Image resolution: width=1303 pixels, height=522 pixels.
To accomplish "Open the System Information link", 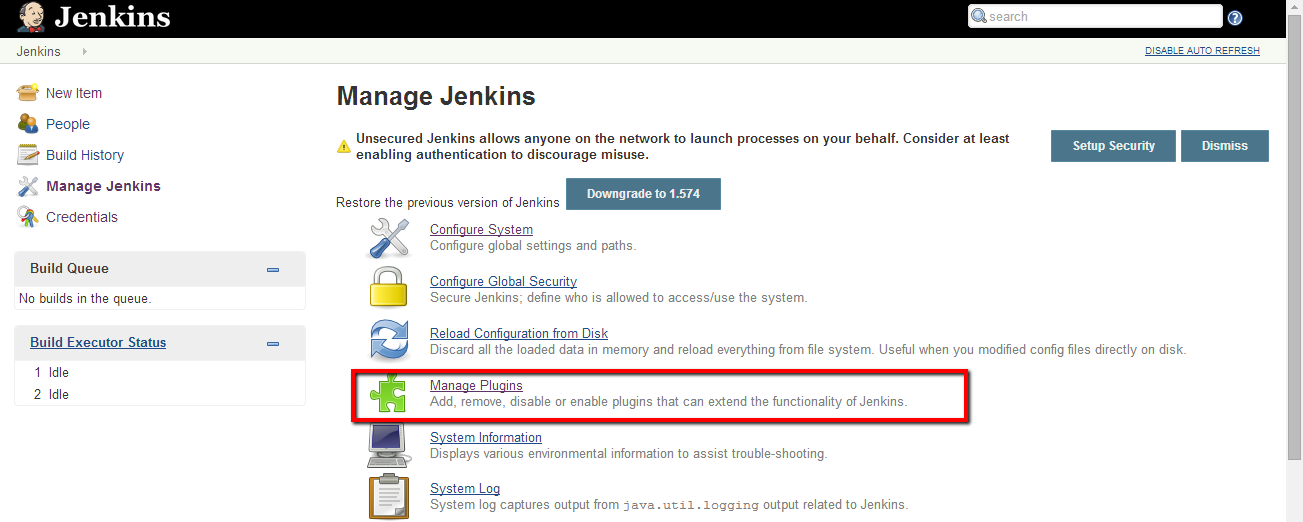I will point(486,437).
